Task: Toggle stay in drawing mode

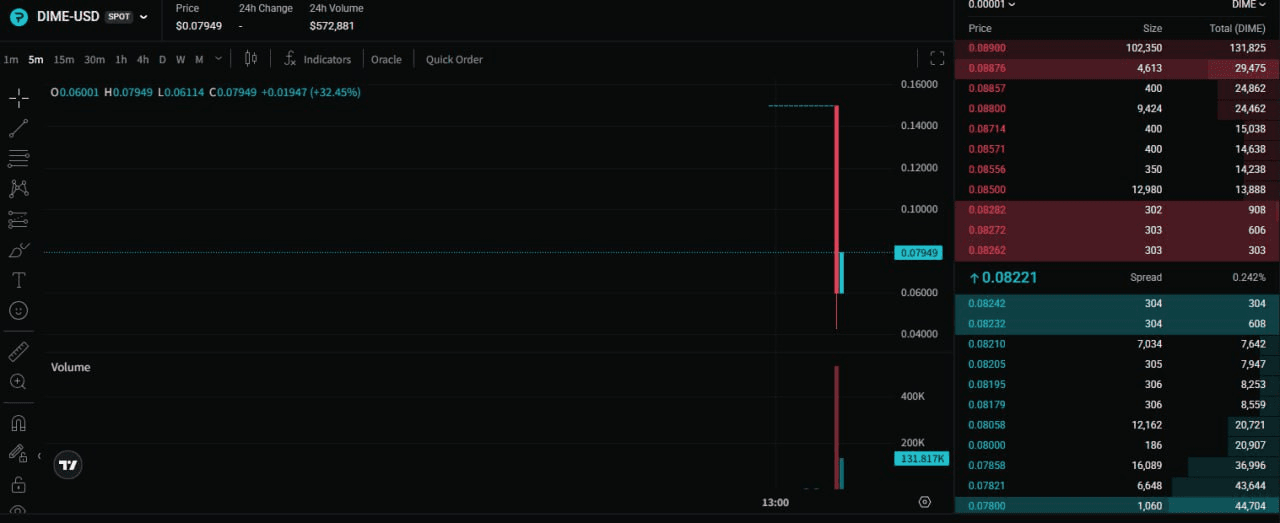Action: [18, 454]
